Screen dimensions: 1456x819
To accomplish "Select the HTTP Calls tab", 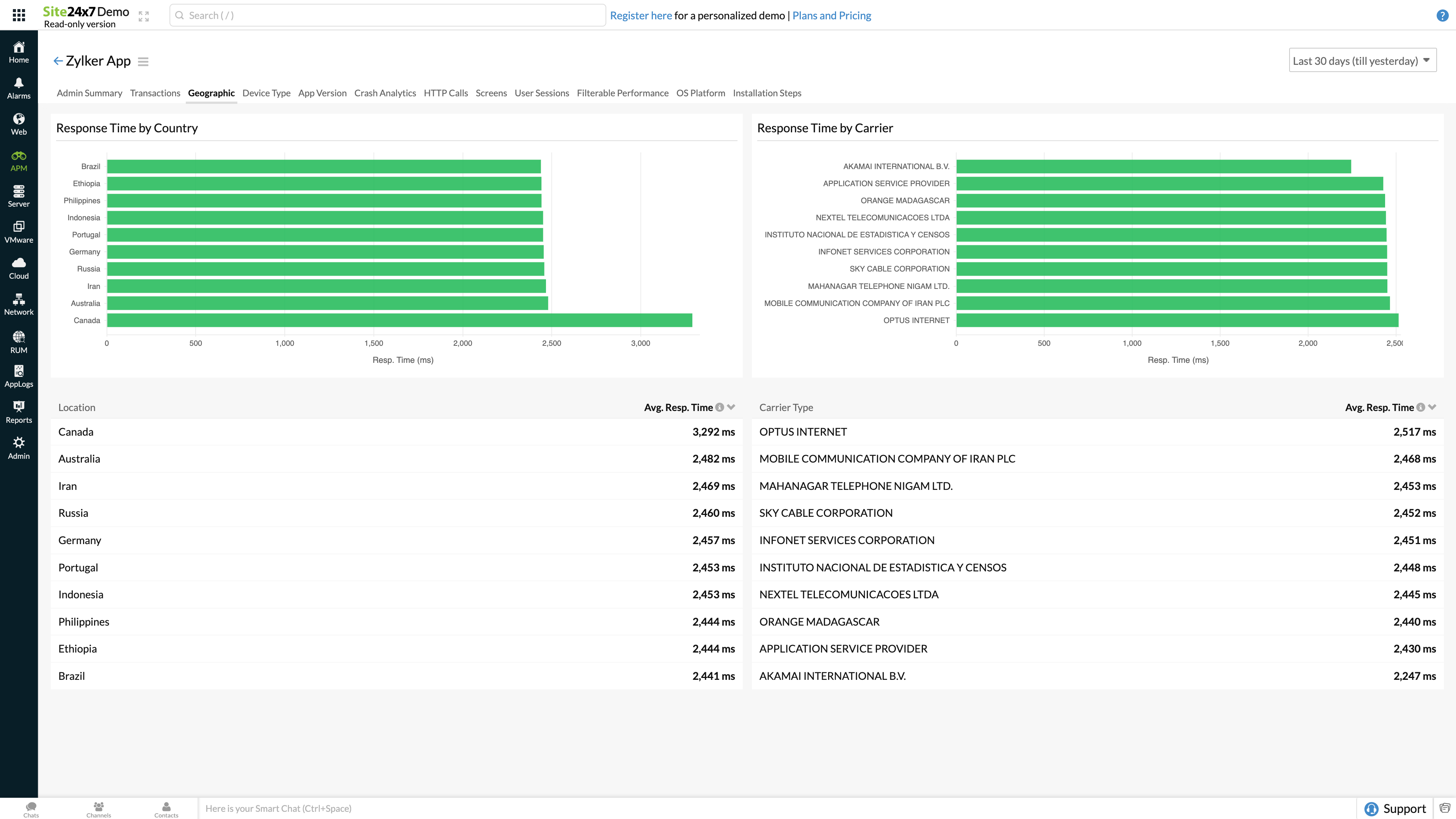I will 446,92.
